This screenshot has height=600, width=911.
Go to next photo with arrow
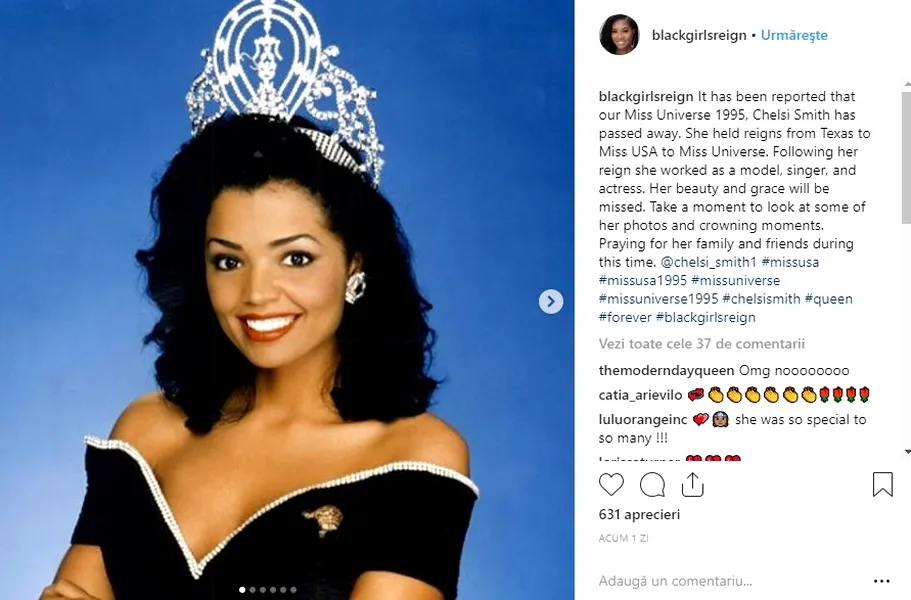pyautogui.click(x=551, y=301)
